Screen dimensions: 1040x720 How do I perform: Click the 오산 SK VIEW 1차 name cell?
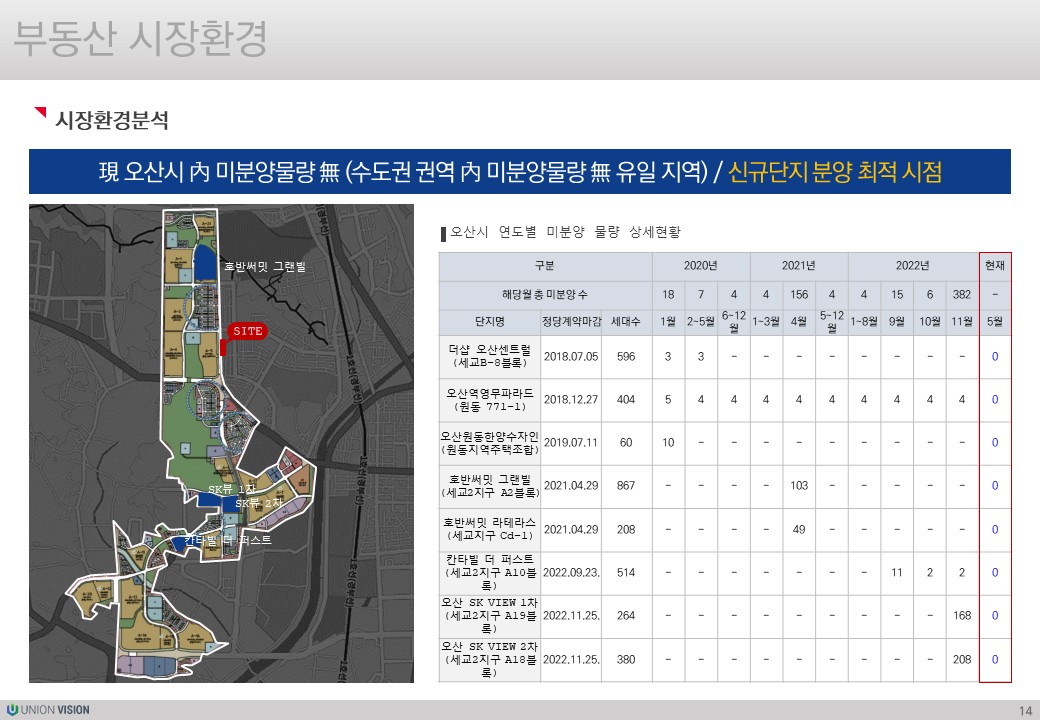click(489, 615)
